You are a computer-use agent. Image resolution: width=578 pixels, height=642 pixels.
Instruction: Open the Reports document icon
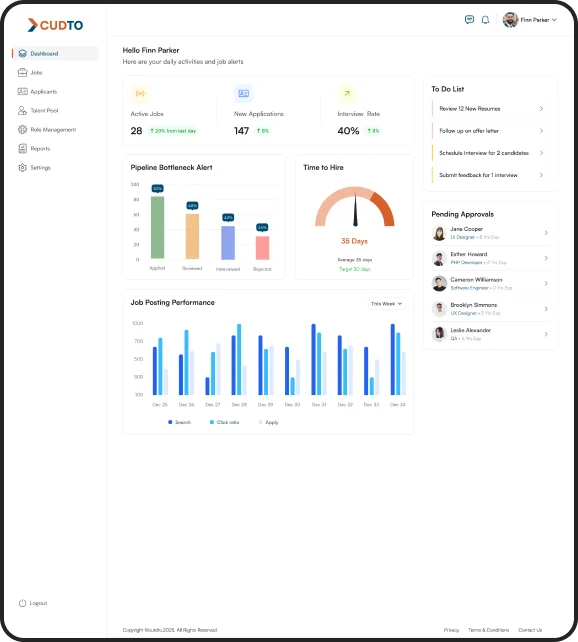point(23,149)
